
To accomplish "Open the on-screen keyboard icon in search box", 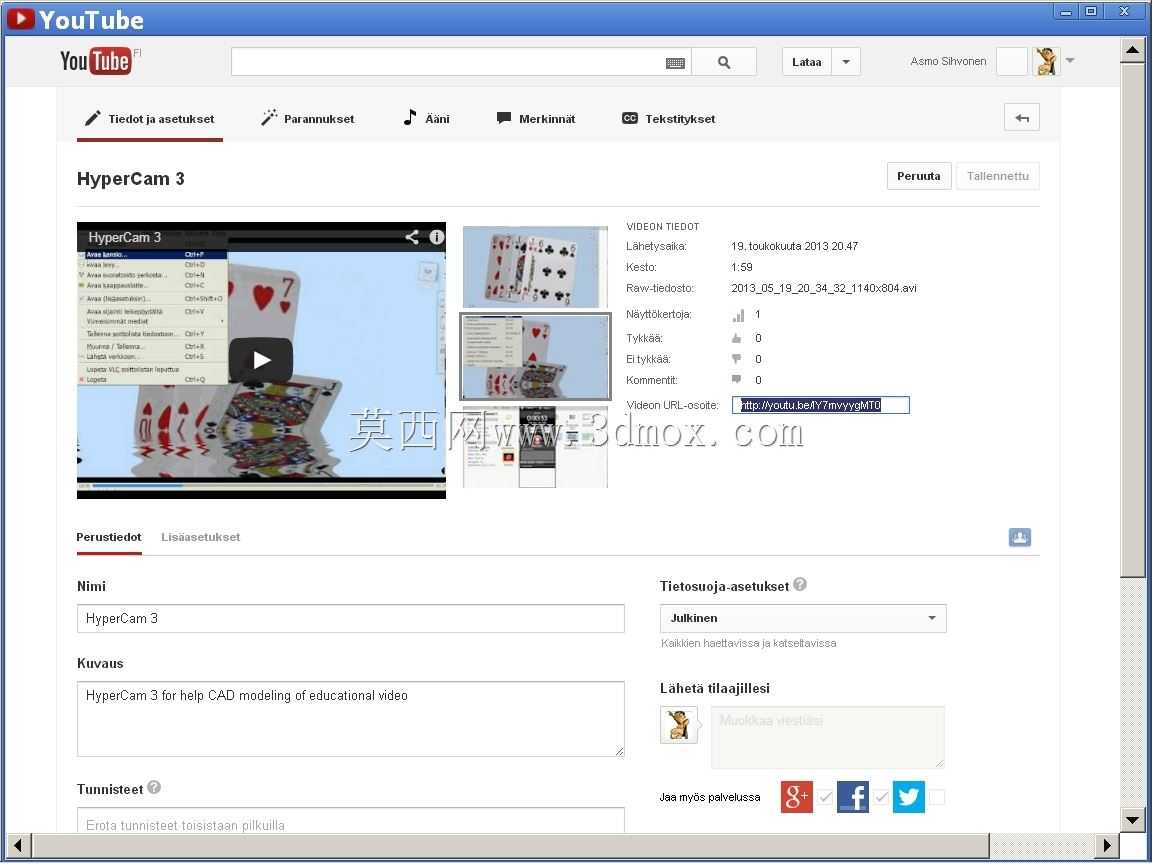I will click(675, 63).
